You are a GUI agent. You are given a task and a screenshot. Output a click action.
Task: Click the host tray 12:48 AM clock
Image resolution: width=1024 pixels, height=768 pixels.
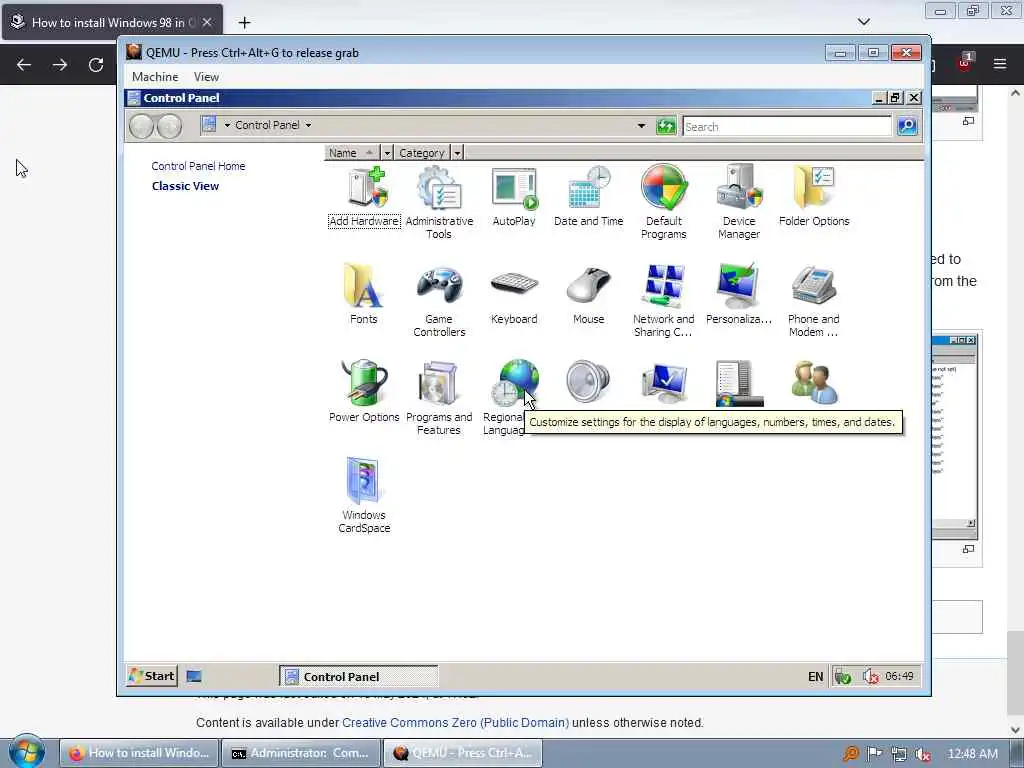972,753
